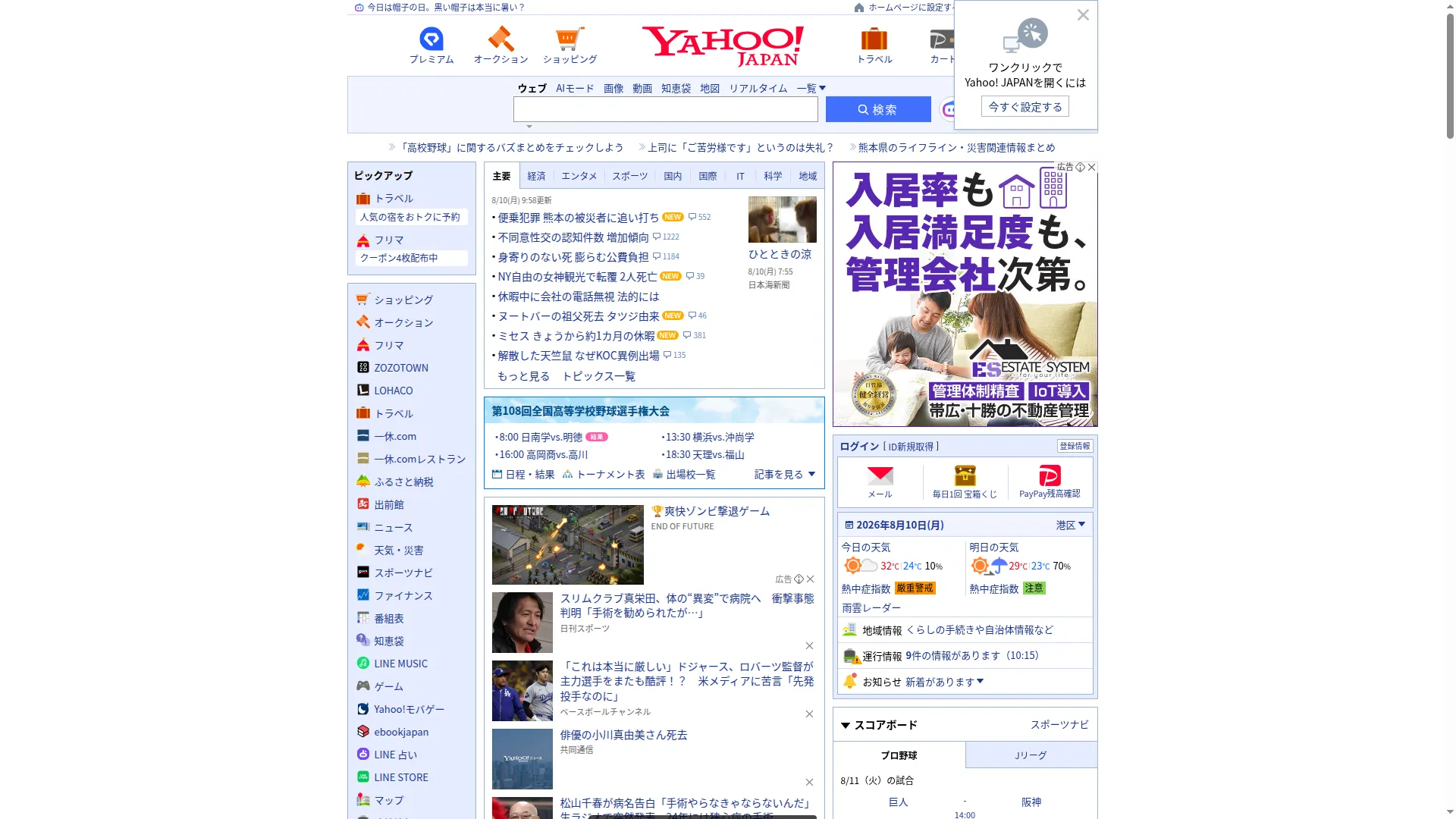Open the ひとときの涼 monkey photo thumbnail
The width and height of the screenshot is (1456, 819).
[782, 219]
